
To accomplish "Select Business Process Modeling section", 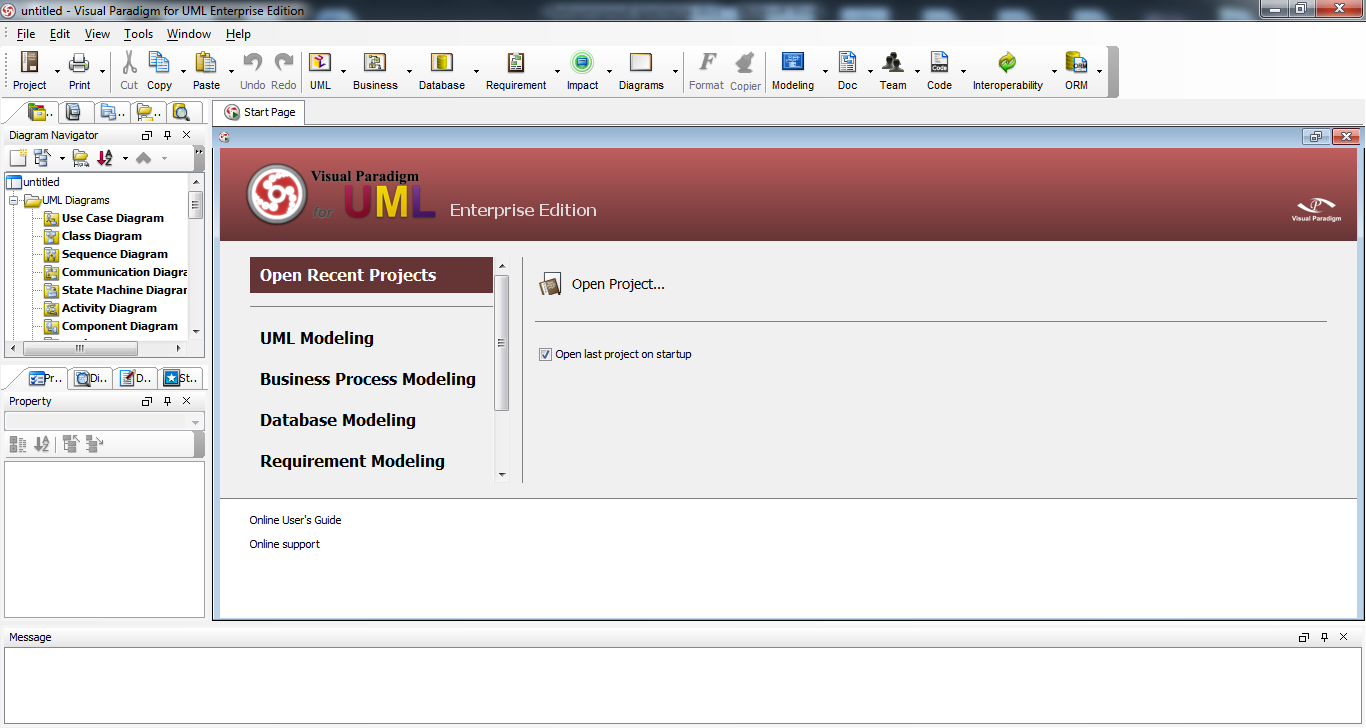I will coord(368,379).
